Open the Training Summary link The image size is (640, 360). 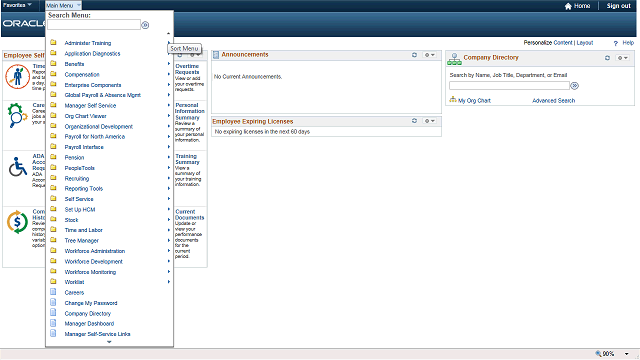(187, 159)
